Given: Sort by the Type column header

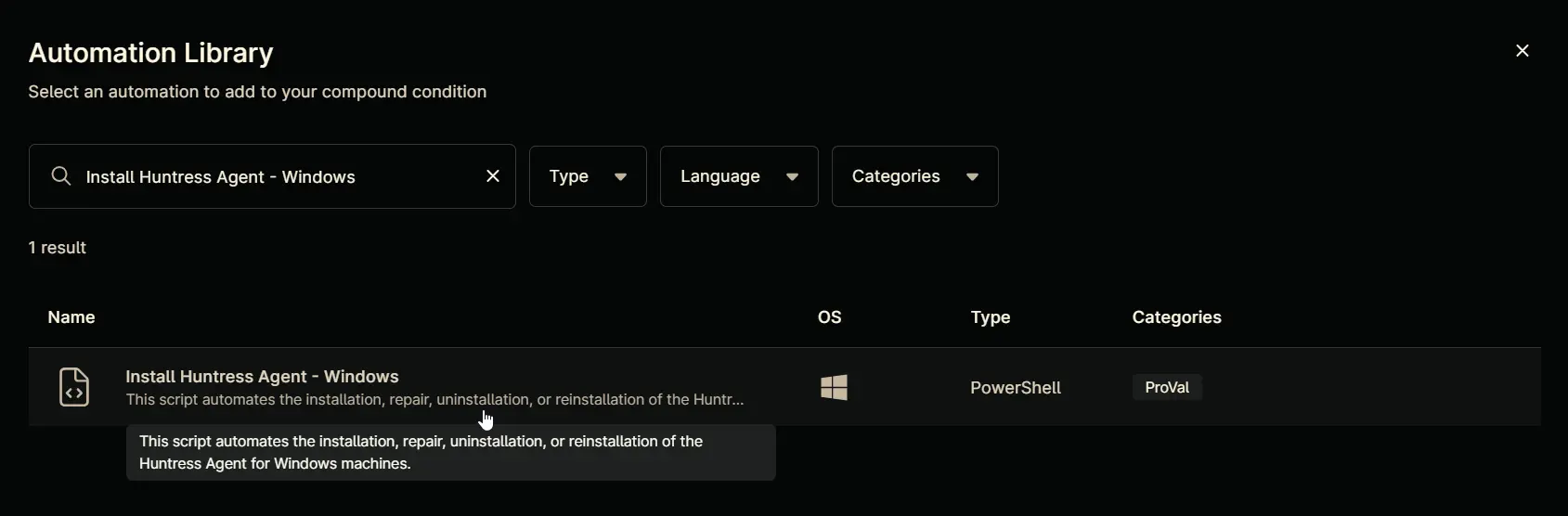Looking at the screenshot, I should pyautogui.click(x=991, y=317).
